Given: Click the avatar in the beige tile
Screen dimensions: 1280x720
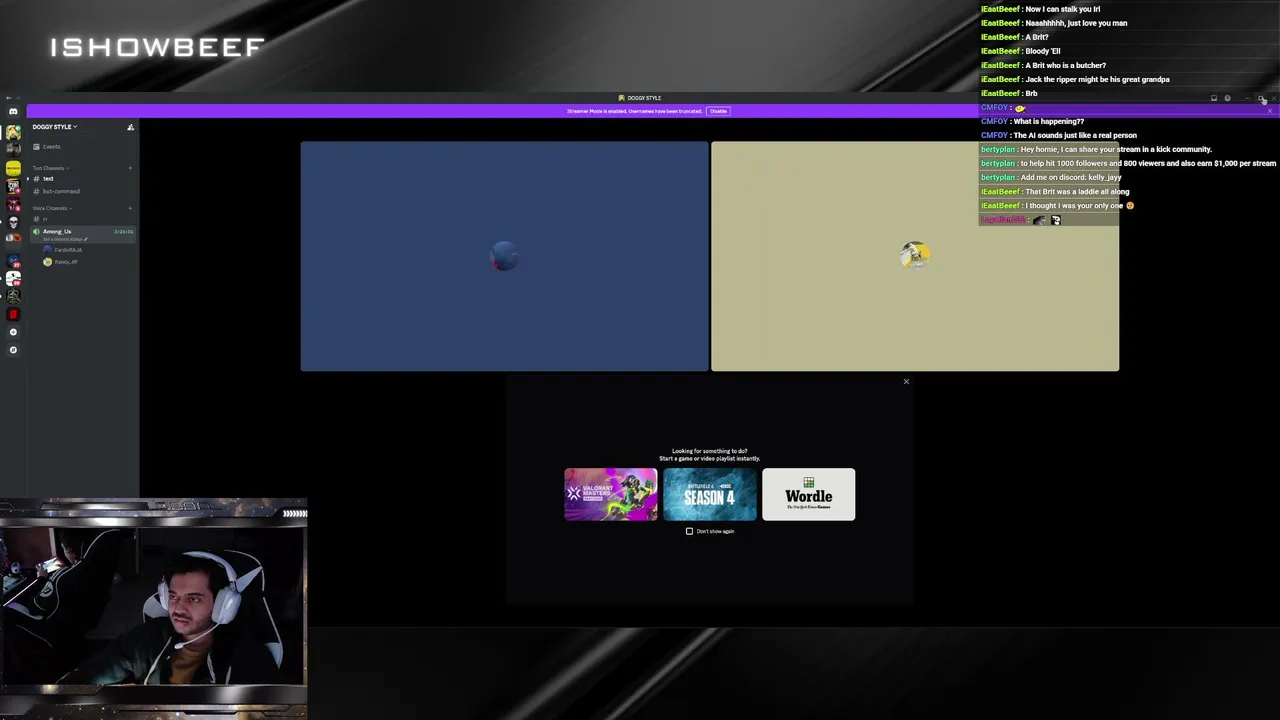Looking at the screenshot, I should [915, 255].
